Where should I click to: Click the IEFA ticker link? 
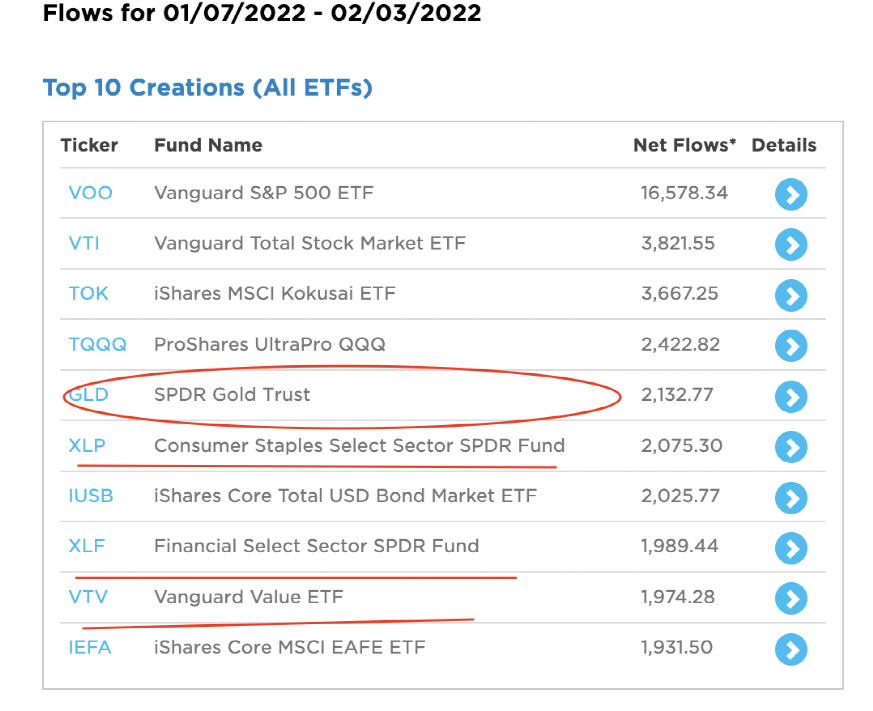90,648
